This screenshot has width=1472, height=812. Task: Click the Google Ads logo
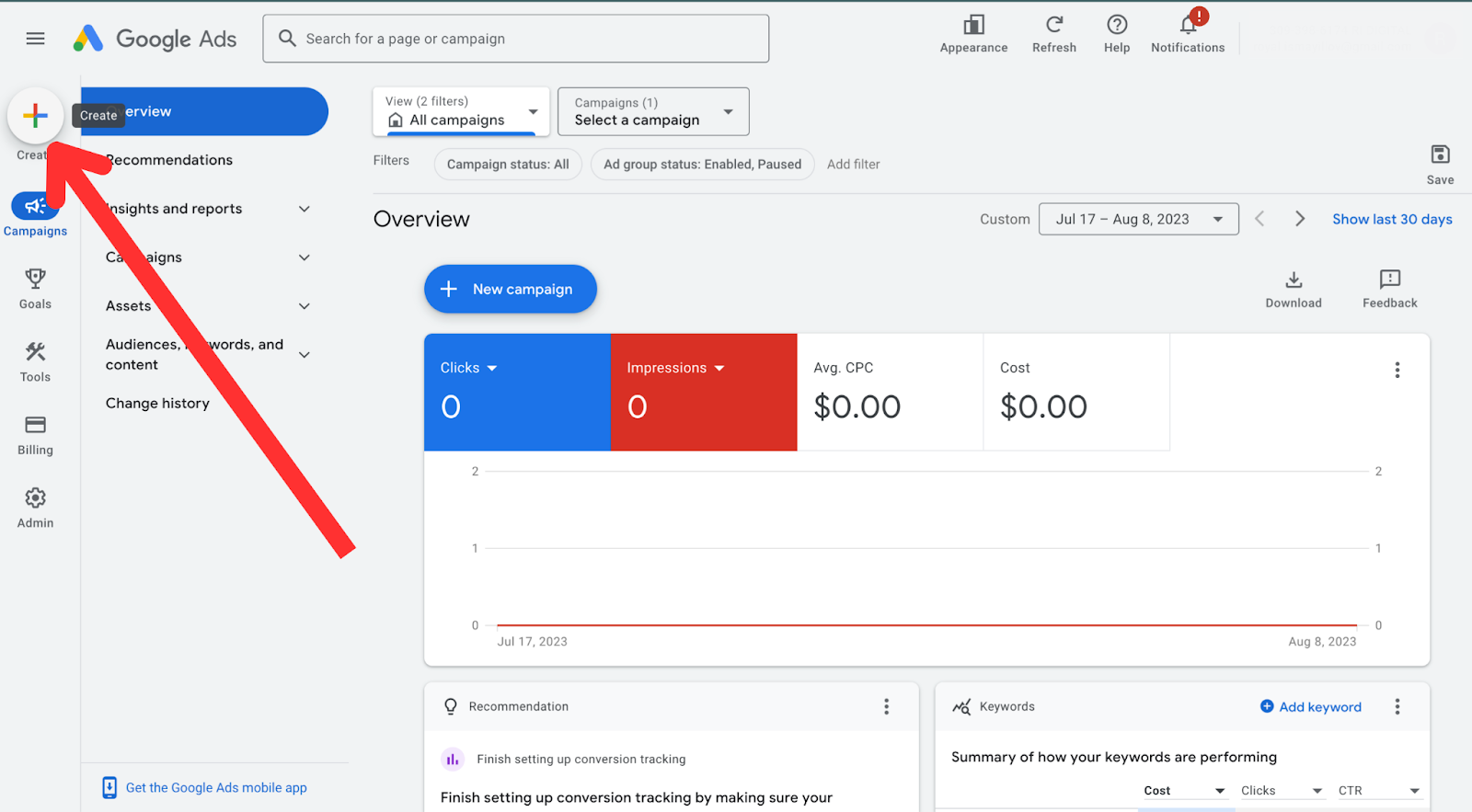pyautogui.click(x=155, y=39)
